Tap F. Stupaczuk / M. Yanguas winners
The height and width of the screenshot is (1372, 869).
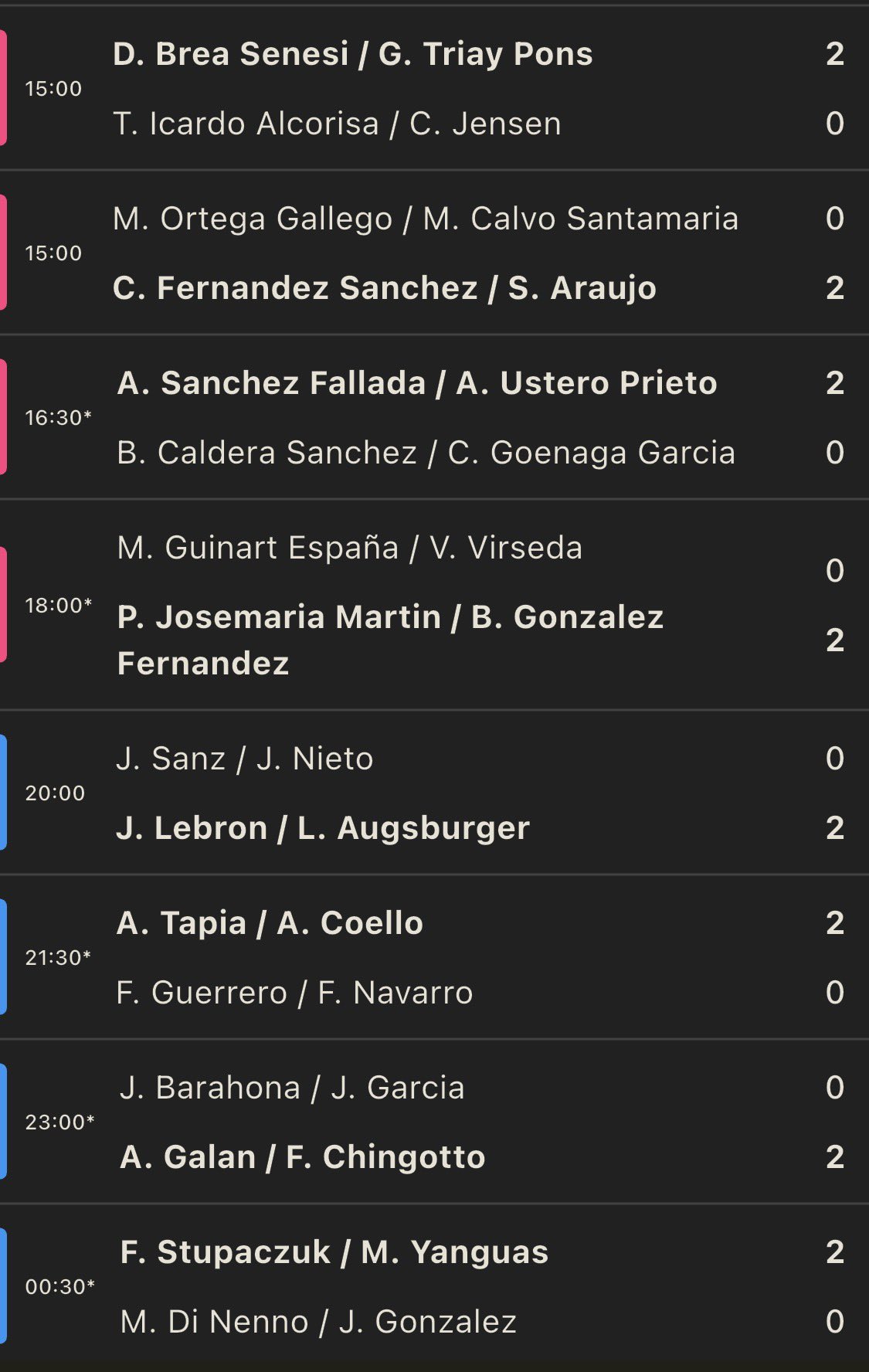click(334, 1253)
